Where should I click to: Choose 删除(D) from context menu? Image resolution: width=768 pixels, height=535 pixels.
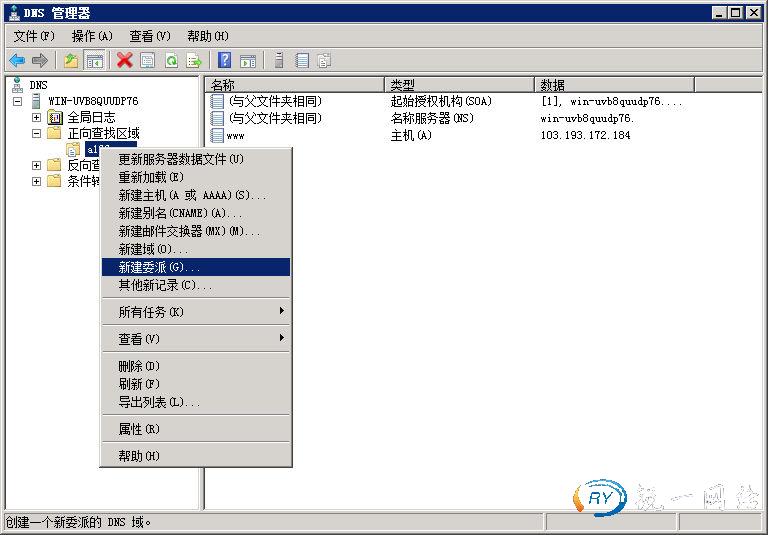coord(196,366)
